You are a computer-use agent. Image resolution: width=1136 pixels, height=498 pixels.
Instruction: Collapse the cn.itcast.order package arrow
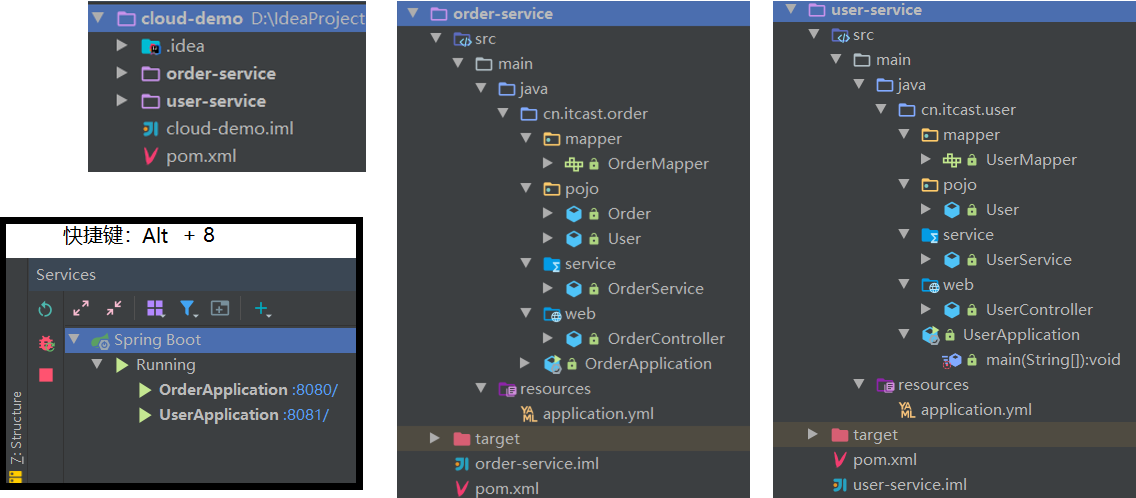point(503,114)
